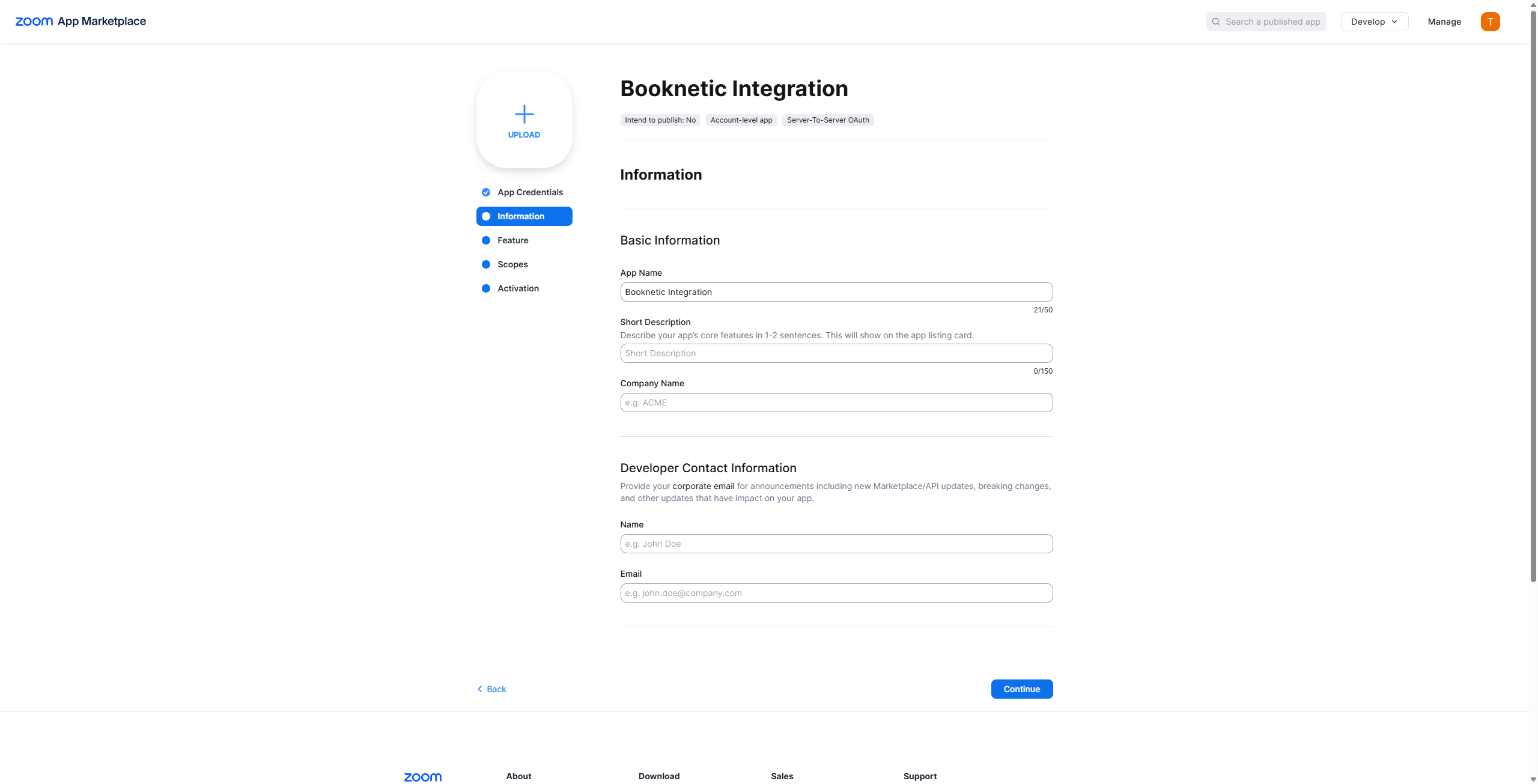This screenshot has width=1538, height=784.
Task: Click the Support footer heading
Action: 920,776
